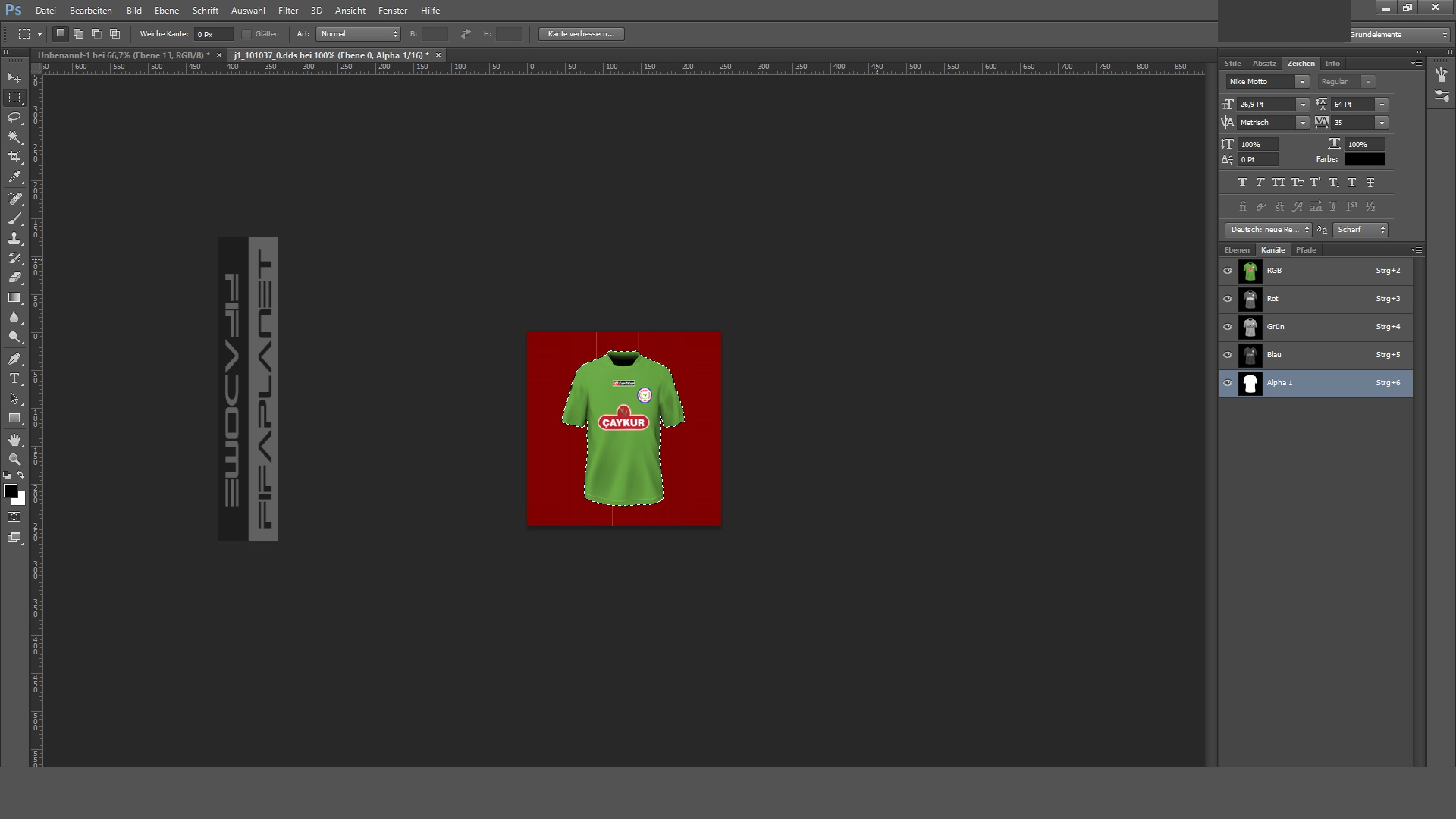Open the Auswahl menu
1456x819 pixels.
(x=248, y=11)
